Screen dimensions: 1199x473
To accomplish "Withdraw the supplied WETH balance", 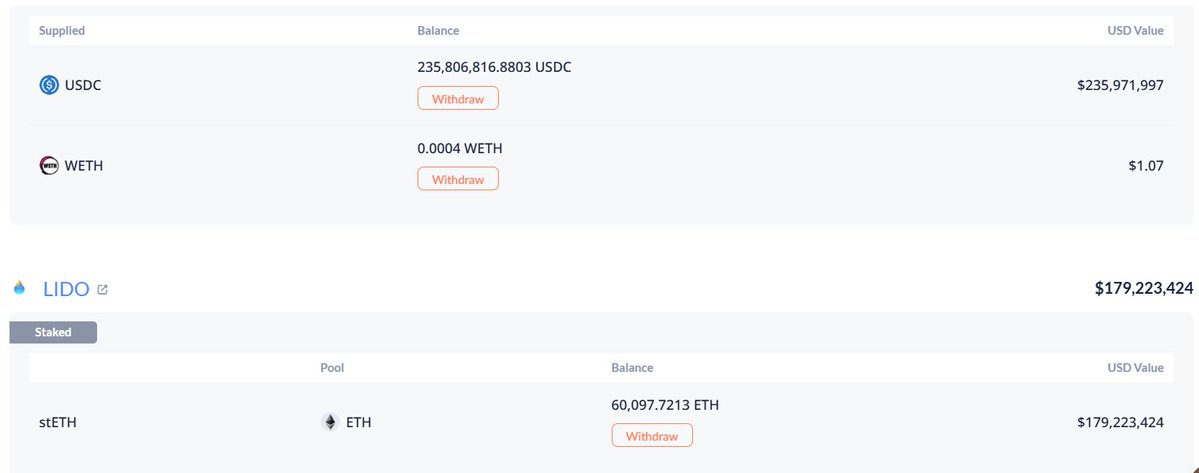I will (x=457, y=179).
